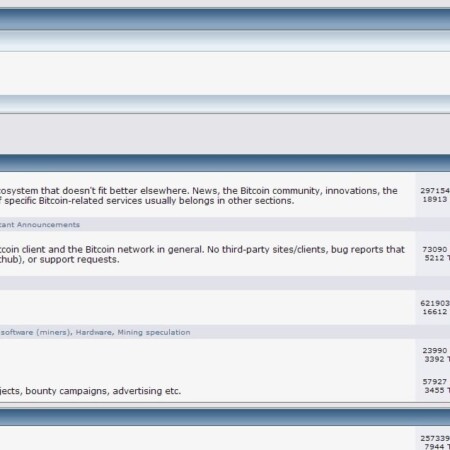Click the topic count 3455
The width and height of the screenshot is (450, 450).
tap(434, 390)
